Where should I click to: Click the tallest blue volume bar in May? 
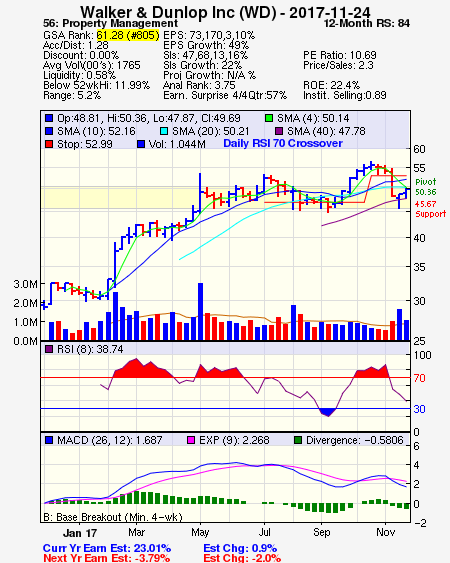[200, 312]
